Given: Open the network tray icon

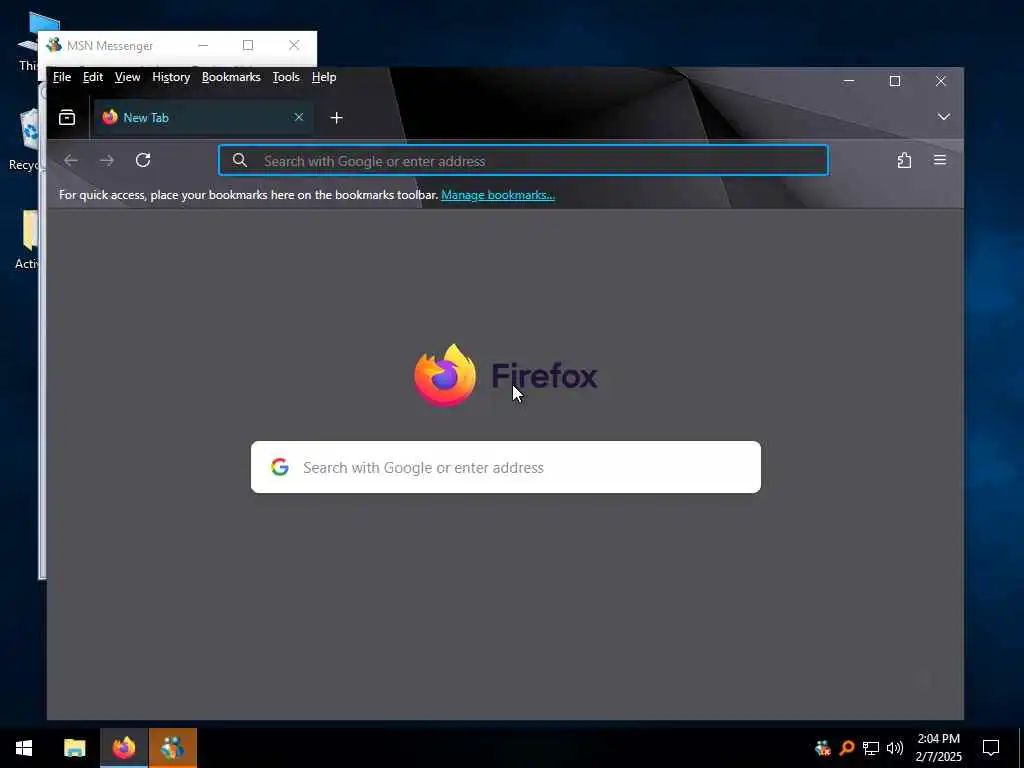Looking at the screenshot, I should (x=871, y=748).
